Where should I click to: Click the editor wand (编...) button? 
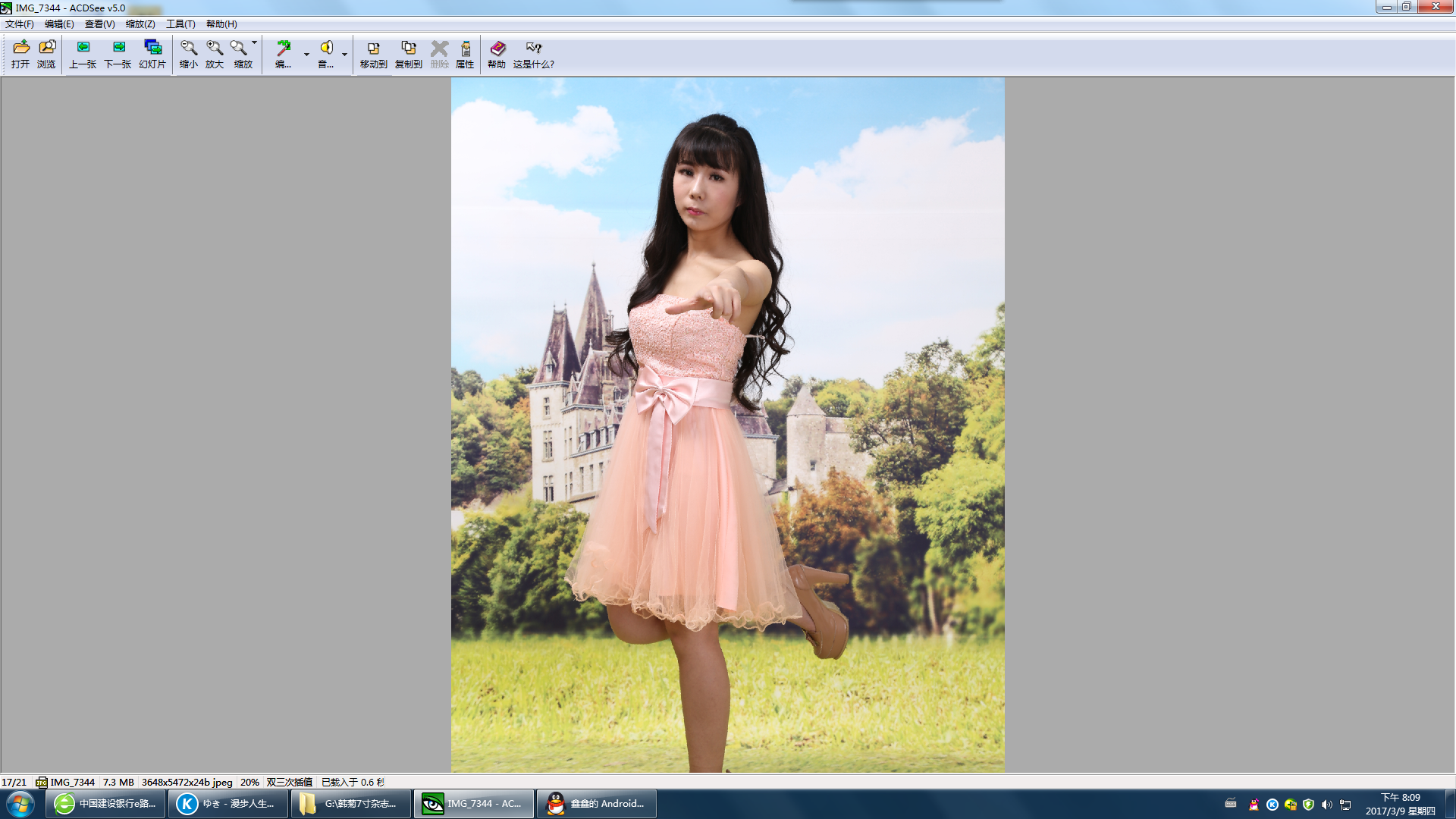284,54
